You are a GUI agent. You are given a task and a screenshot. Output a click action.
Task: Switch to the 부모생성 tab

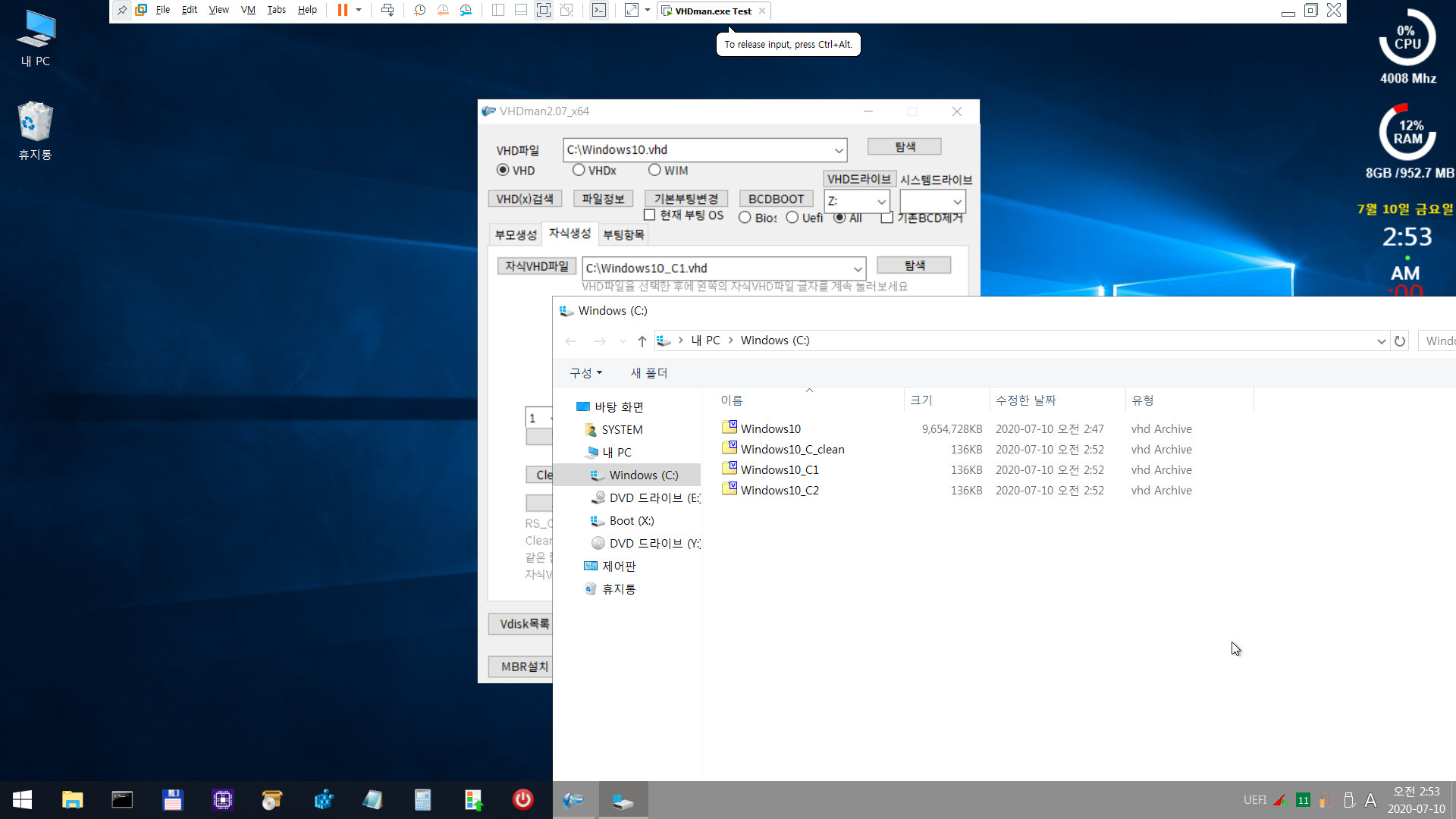pos(516,235)
